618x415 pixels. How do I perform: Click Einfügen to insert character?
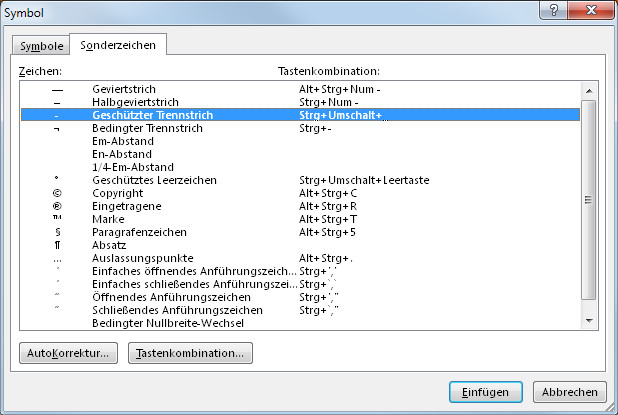pos(486,392)
